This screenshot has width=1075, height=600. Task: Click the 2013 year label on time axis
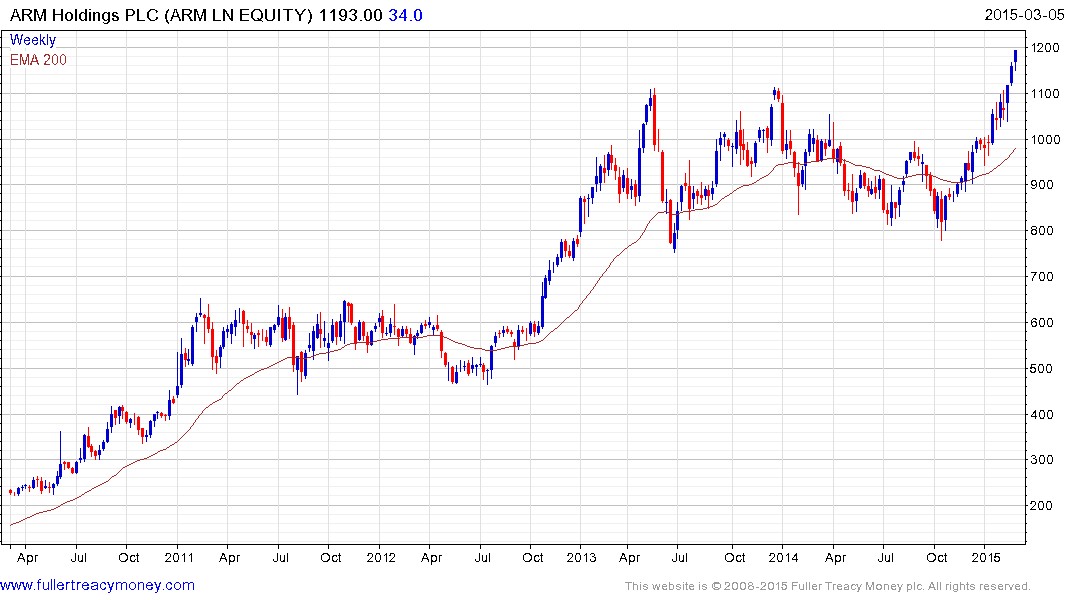pos(581,557)
